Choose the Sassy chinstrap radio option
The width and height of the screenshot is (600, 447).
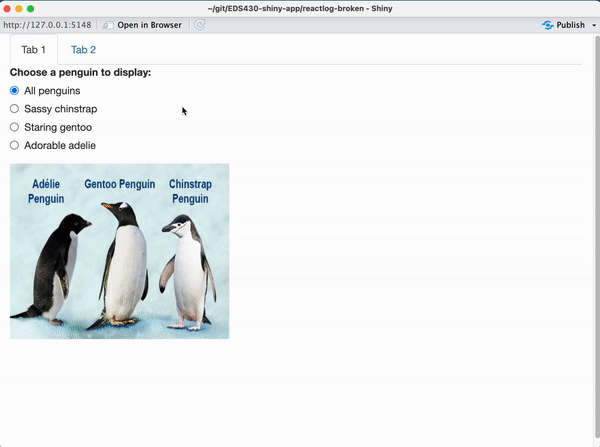click(14, 109)
